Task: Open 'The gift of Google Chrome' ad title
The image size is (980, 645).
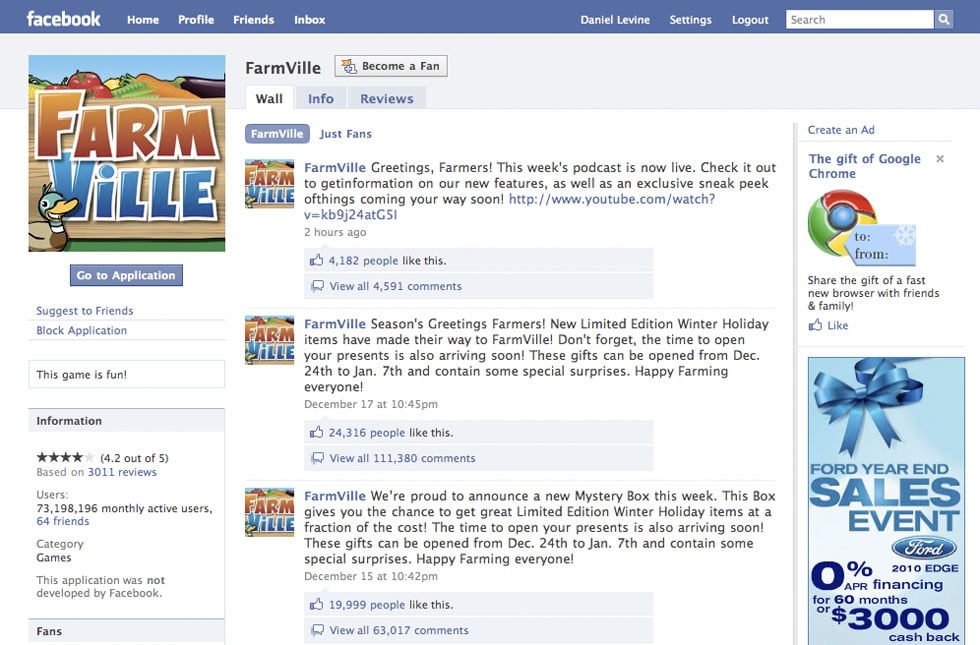Action: pos(864,166)
